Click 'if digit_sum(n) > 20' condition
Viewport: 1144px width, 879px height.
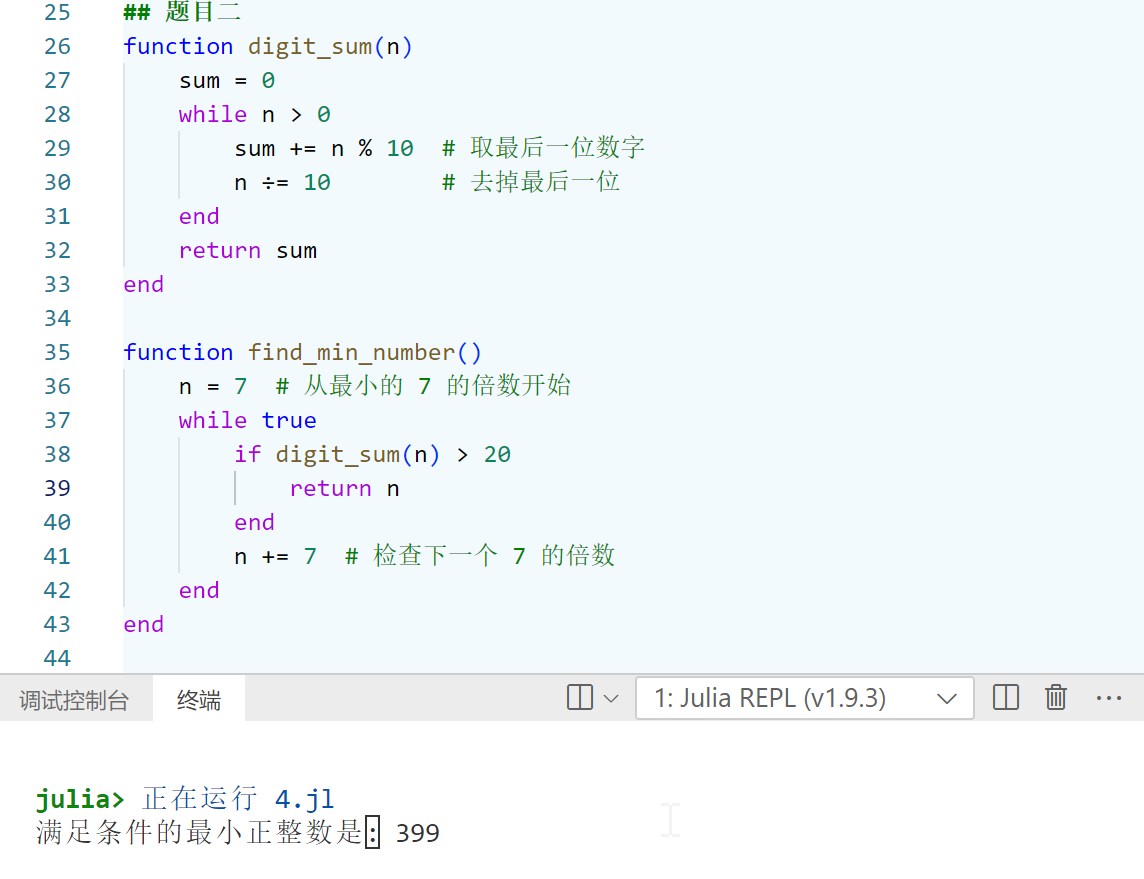pos(373,454)
